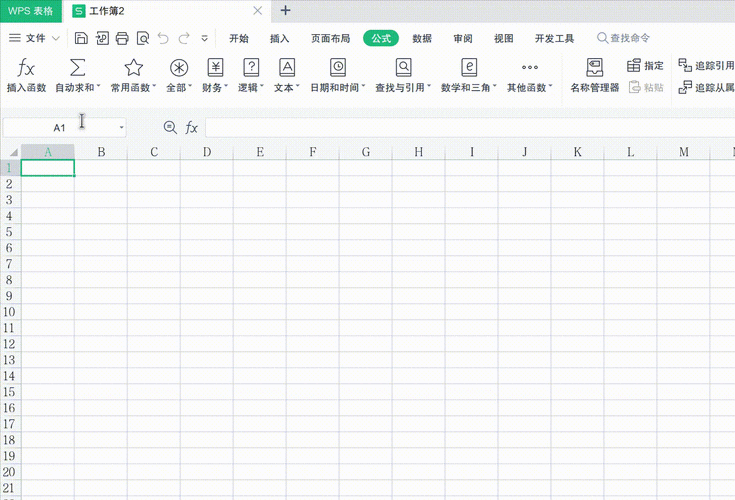Select row 5 header

point(10,232)
